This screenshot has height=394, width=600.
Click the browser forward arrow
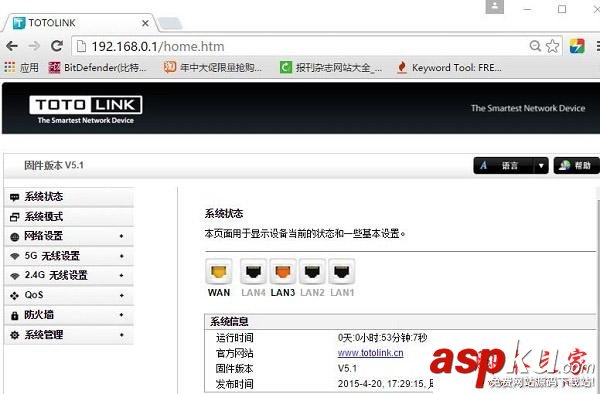[34, 46]
